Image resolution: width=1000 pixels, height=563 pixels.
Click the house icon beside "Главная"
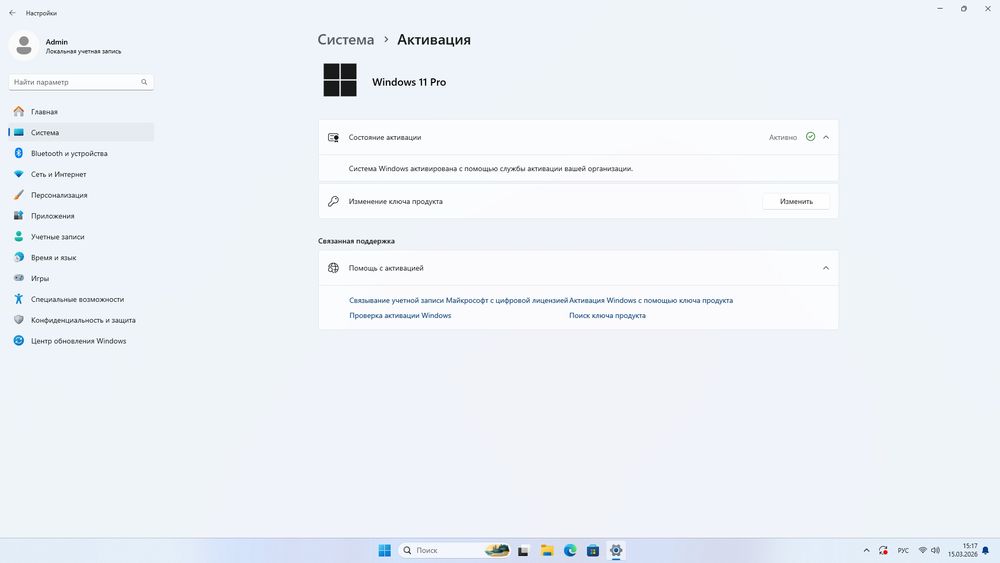click(18, 112)
